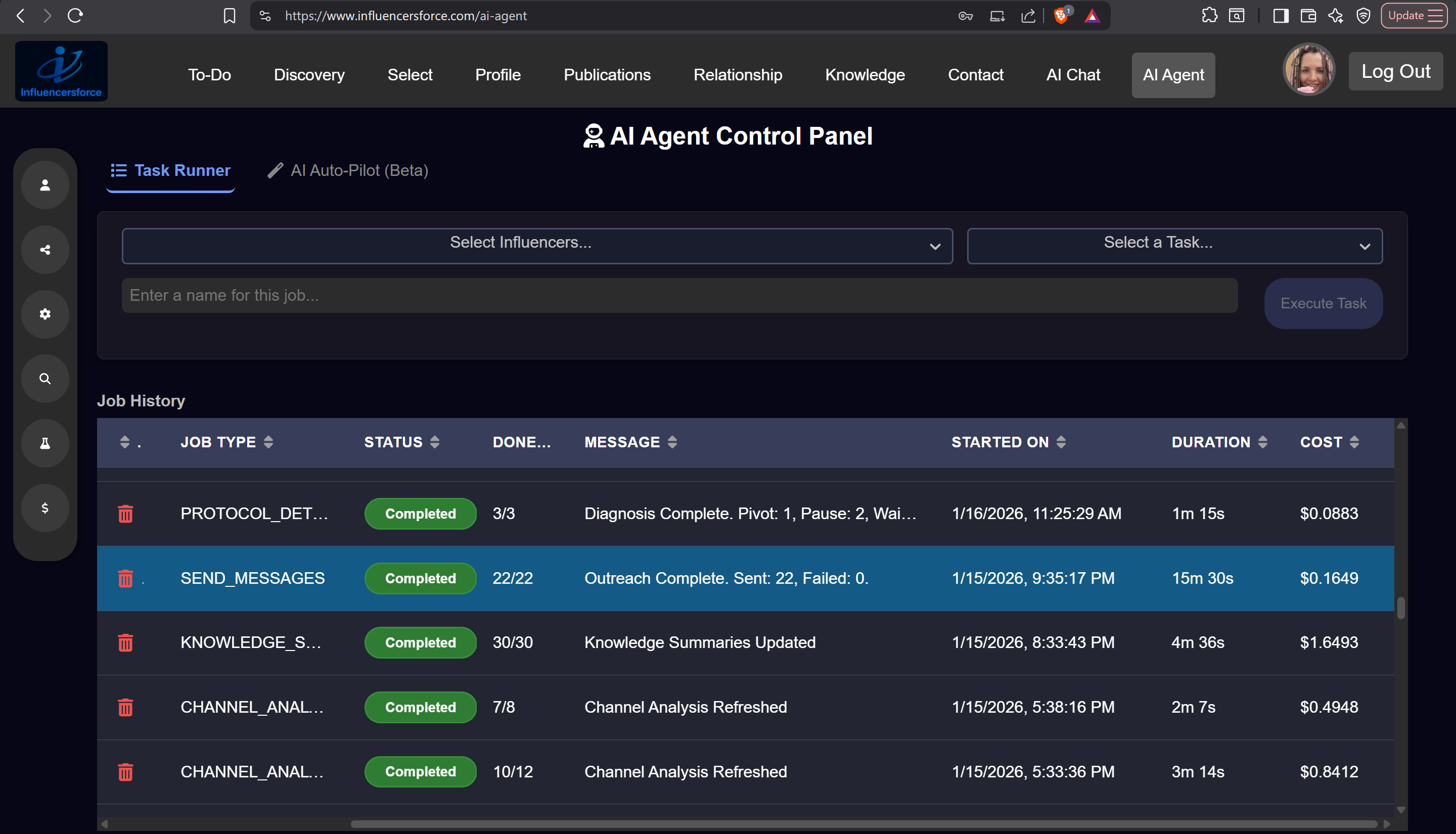Viewport: 1456px width, 834px height.
Task: Sort the table by STATUS column
Action: pyautogui.click(x=434, y=442)
